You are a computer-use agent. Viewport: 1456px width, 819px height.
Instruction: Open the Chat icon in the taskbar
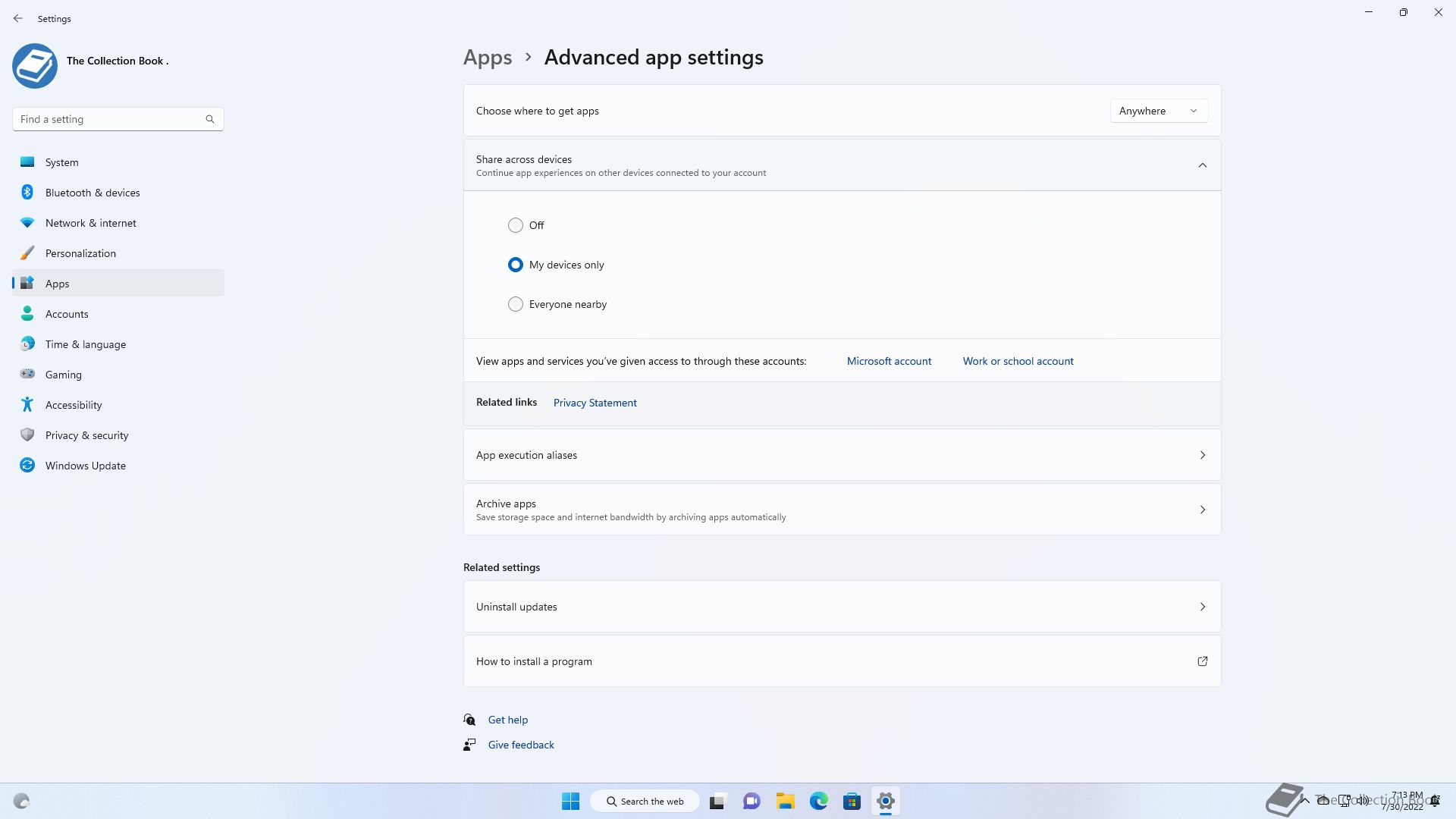(752, 801)
